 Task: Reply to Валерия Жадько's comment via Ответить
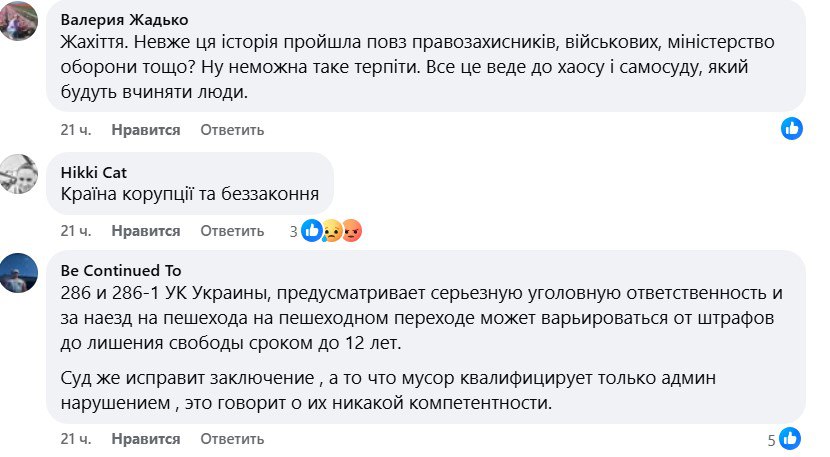point(232,130)
